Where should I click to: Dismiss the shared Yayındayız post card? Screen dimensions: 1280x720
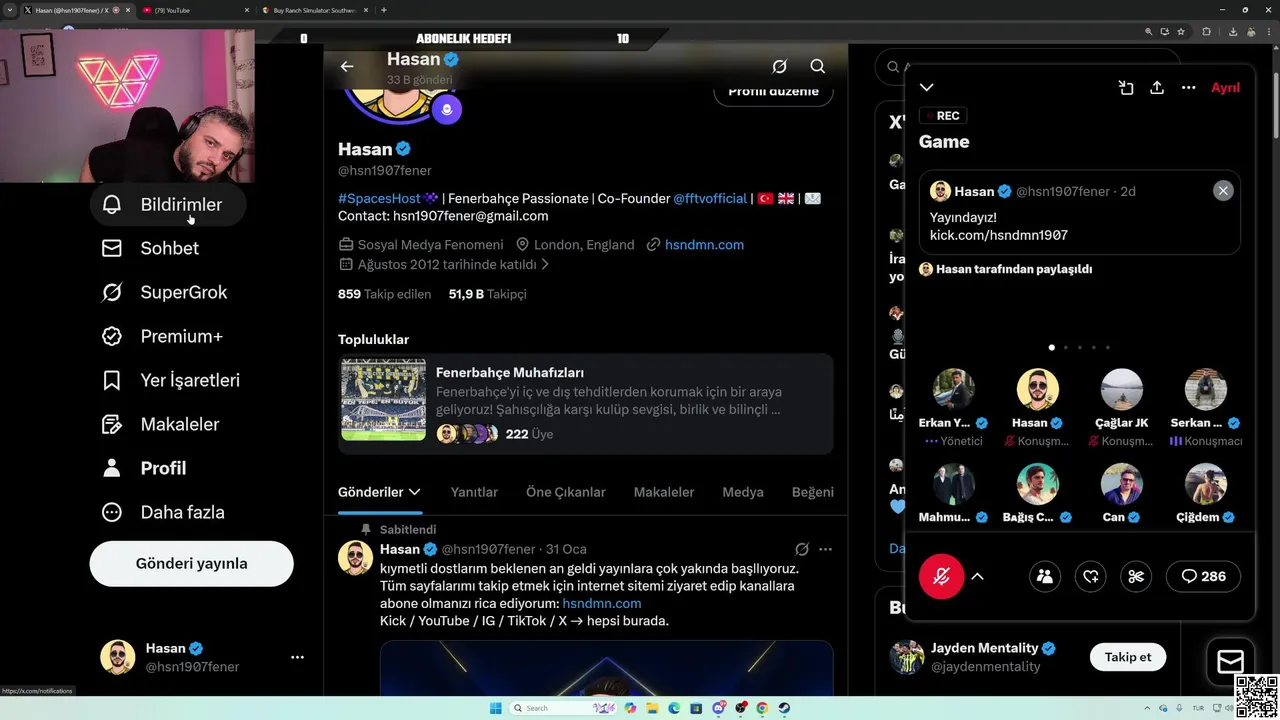(x=1223, y=191)
